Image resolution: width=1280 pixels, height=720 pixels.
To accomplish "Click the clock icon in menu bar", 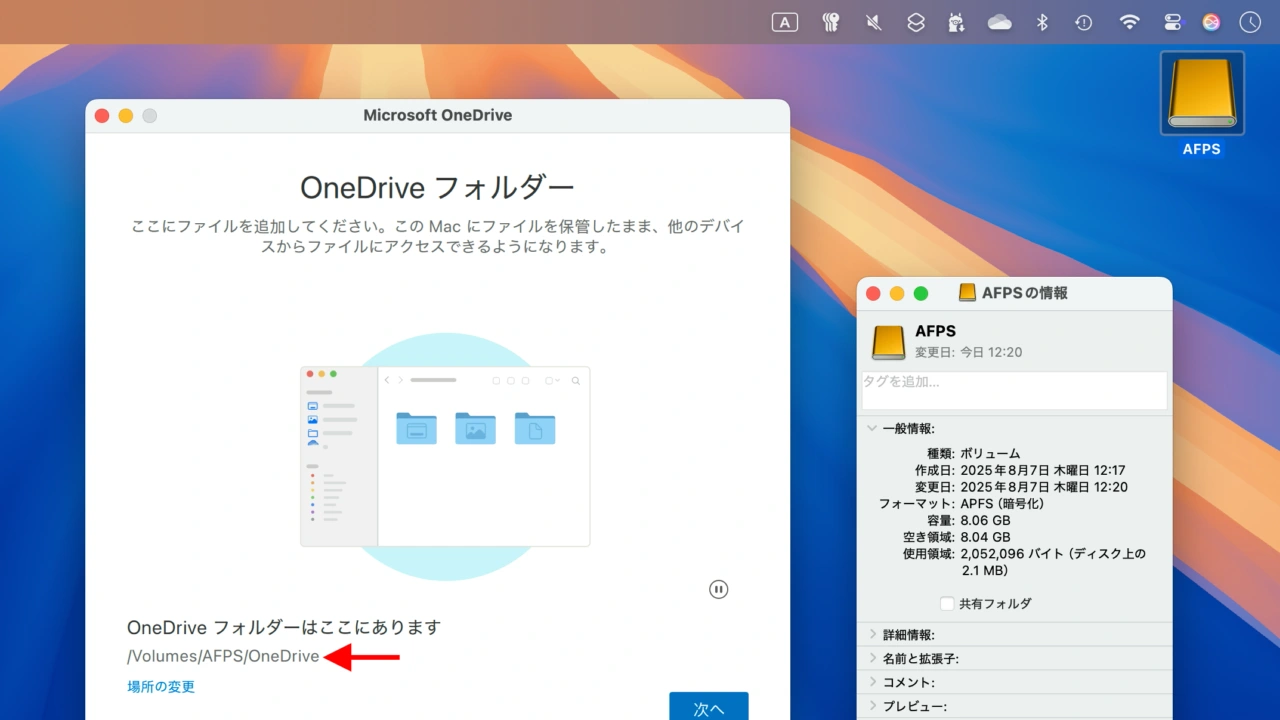I will [x=1250, y=22].
